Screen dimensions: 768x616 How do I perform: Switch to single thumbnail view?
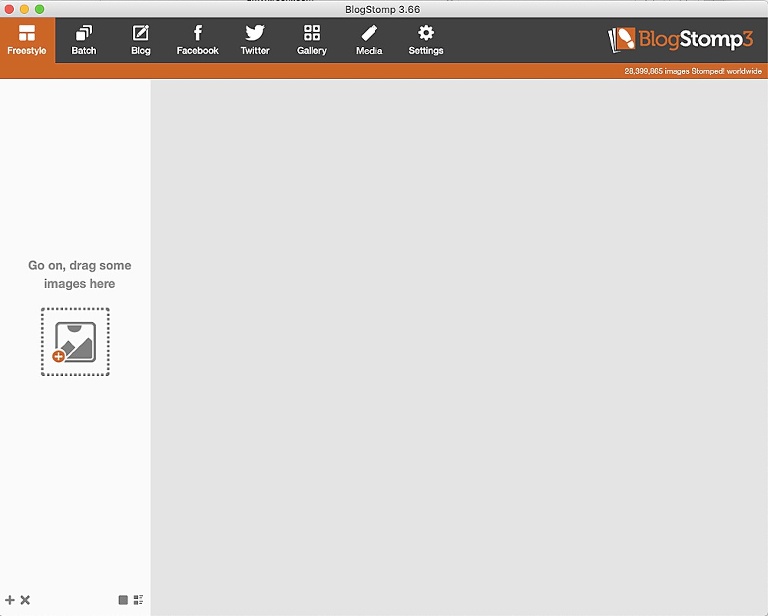click(123, 600)
